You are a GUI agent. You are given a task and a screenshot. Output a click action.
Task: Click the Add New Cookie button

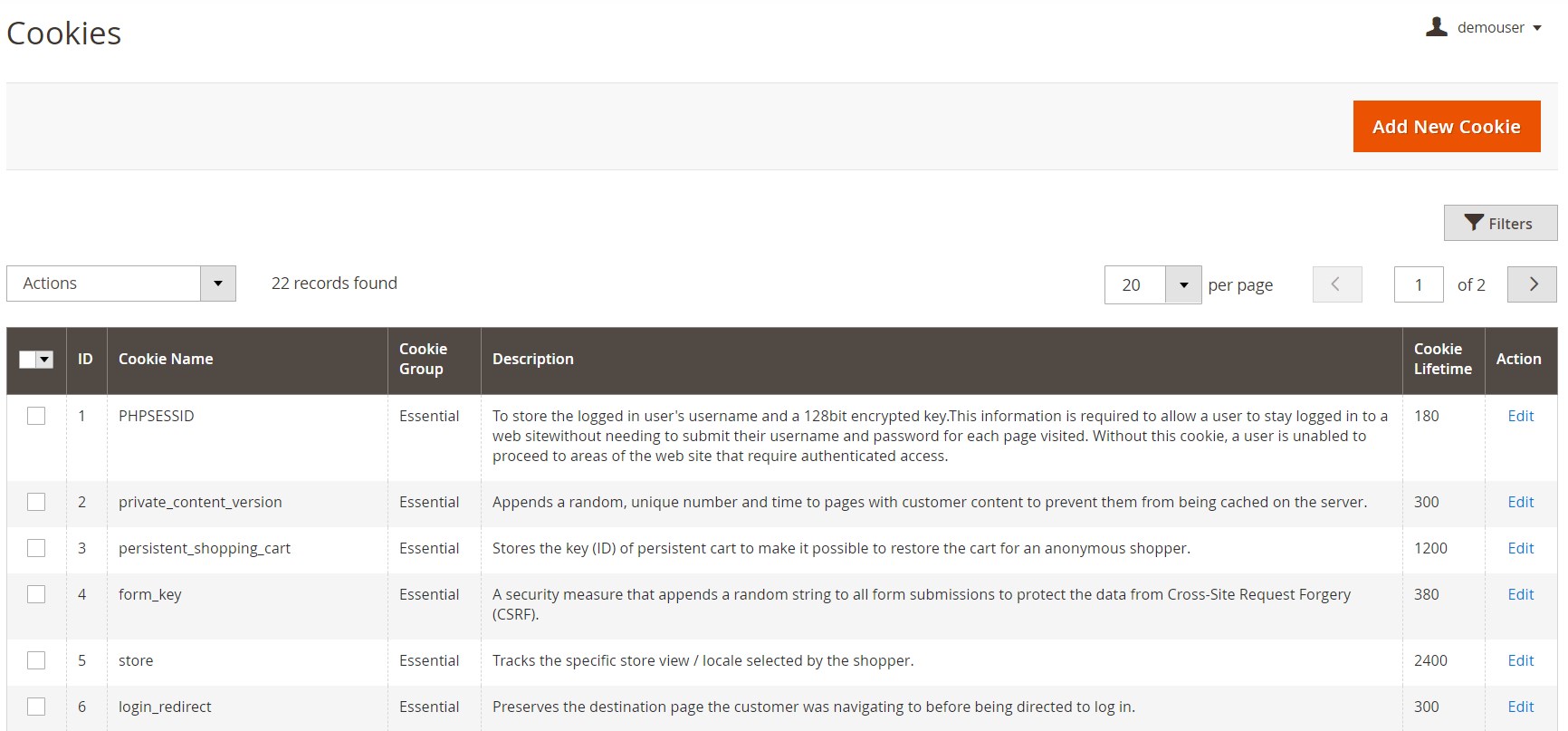1446,127
